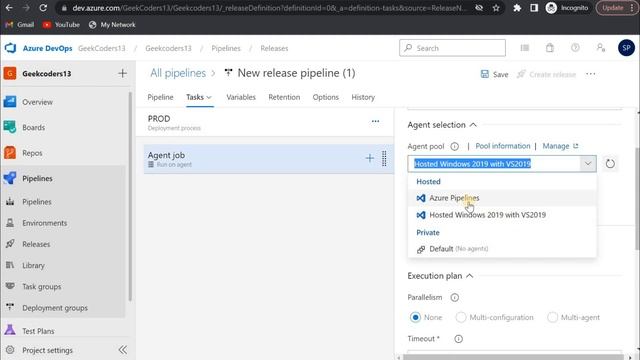Image resolution: width=640 pixels, height=360 pixels.
Task: Switch to Variables tab
Action: tap(241, 97)
